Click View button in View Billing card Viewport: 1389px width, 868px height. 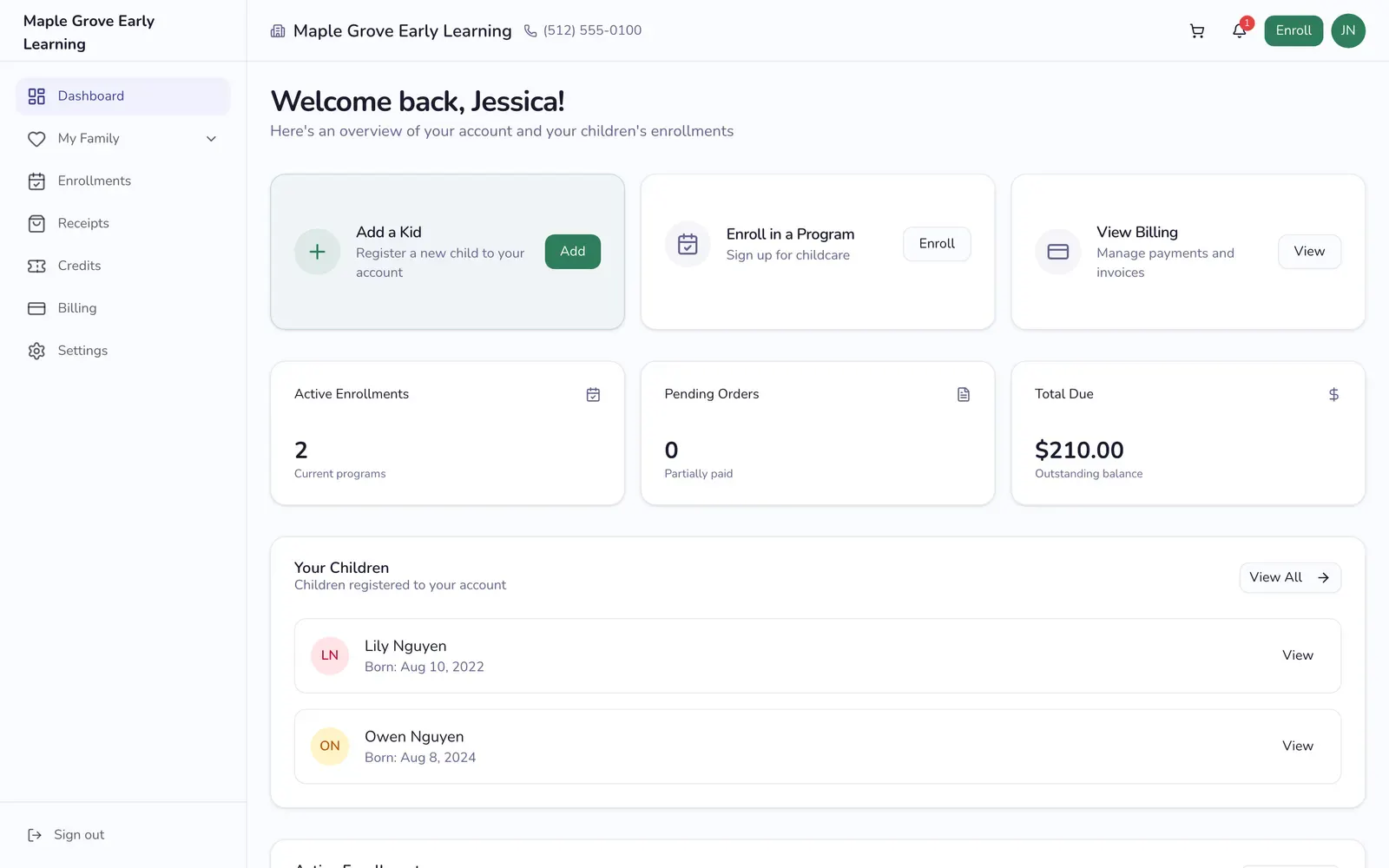point(1309,252)
